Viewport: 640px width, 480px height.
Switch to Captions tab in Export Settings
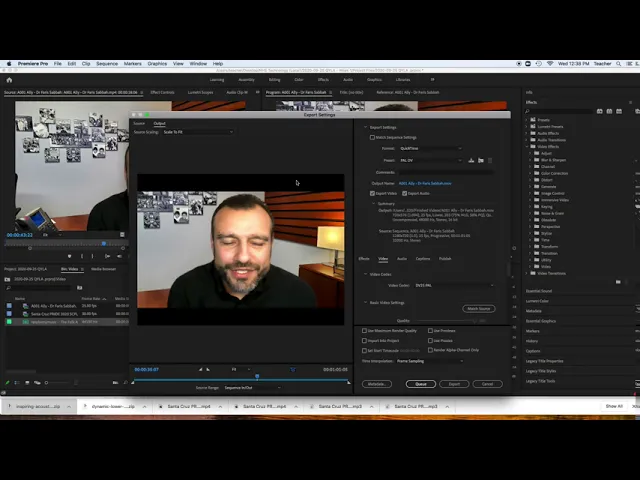point(423,259)
